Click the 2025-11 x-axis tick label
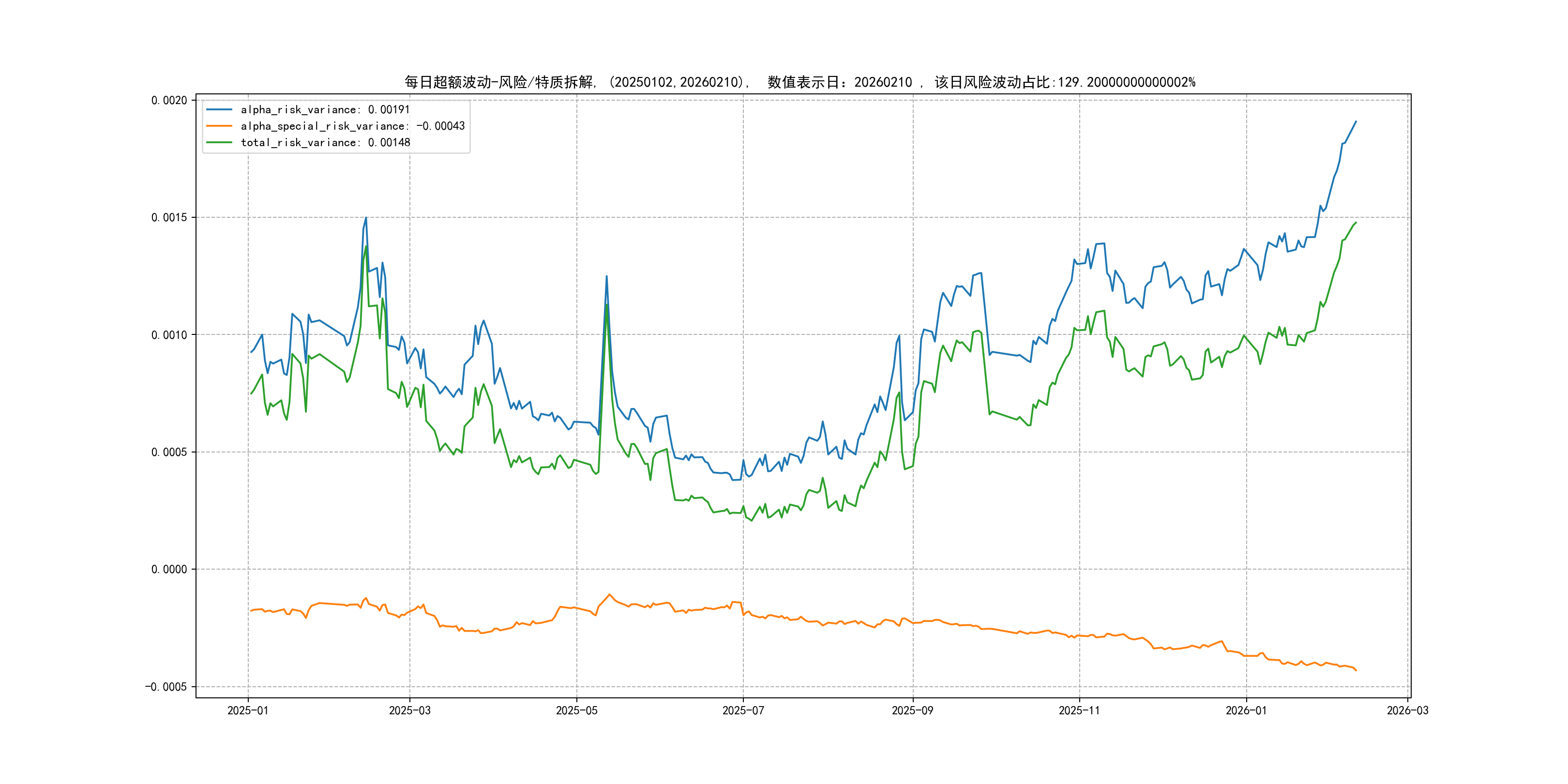Viewport: 1568px width, 784px height. click(x=1079, y=710)
